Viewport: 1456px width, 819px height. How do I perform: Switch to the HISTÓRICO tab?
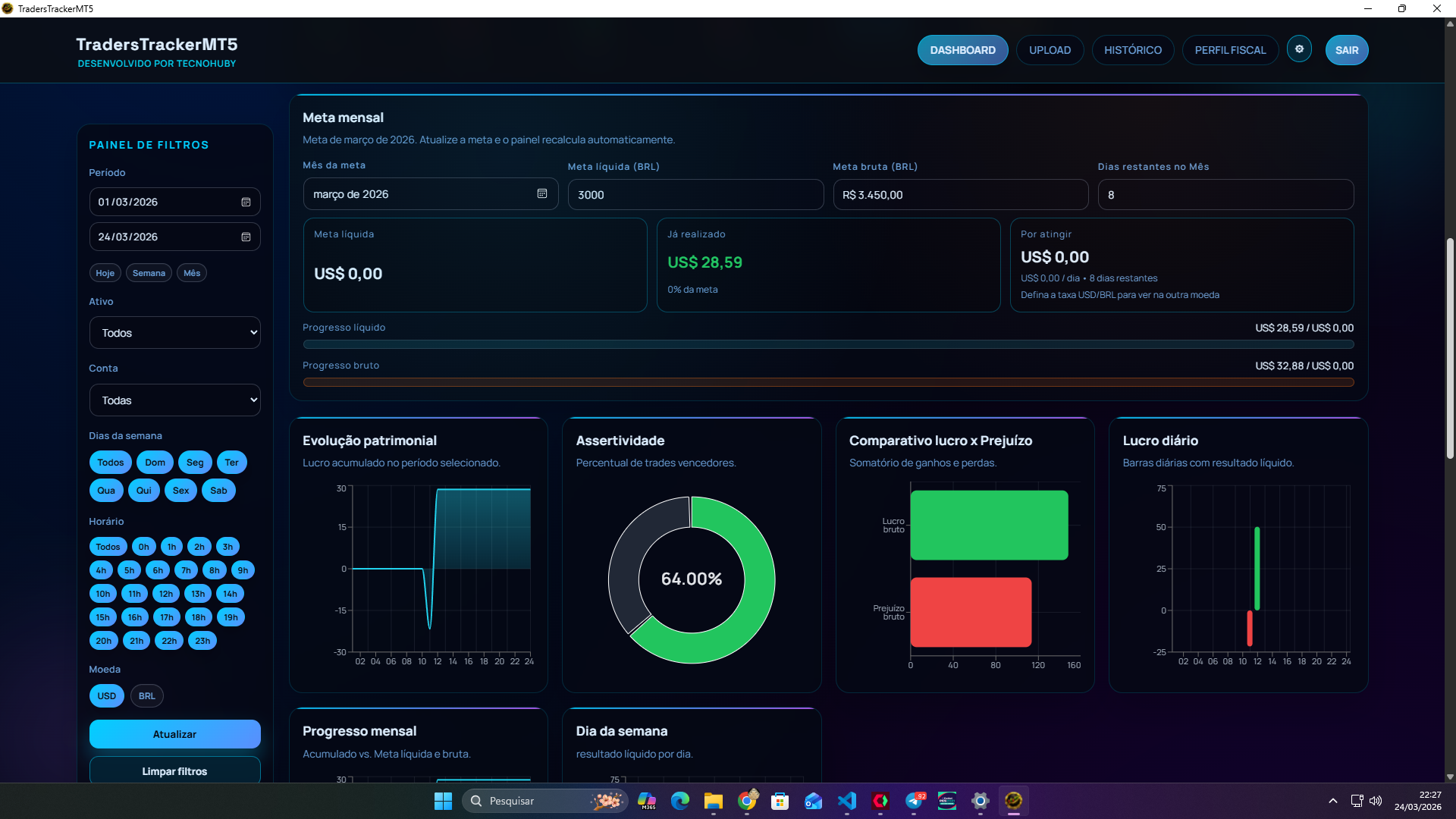pyautogui.click(x=1132, y=50)
